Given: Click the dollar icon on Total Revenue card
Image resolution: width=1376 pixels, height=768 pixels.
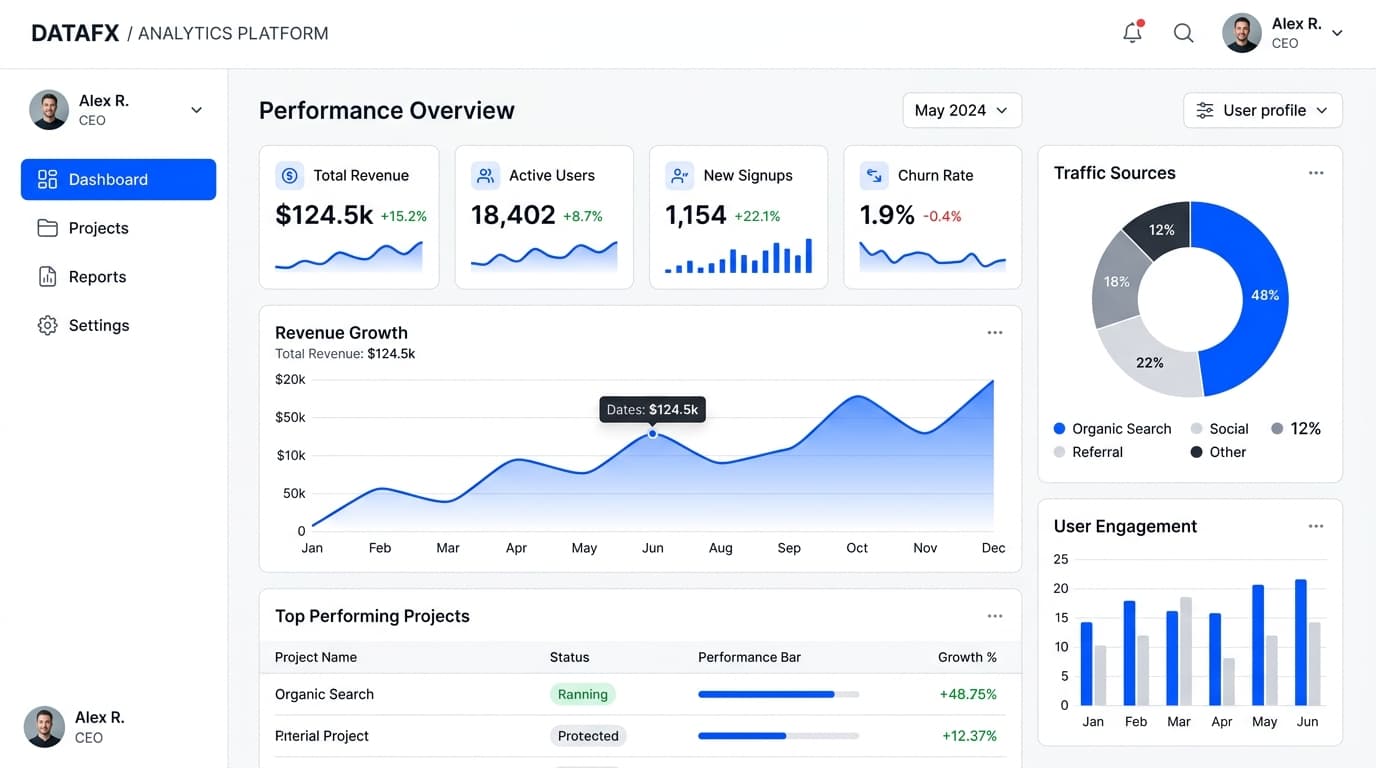Looking at the screenshot, I should (x=290, y=176).
